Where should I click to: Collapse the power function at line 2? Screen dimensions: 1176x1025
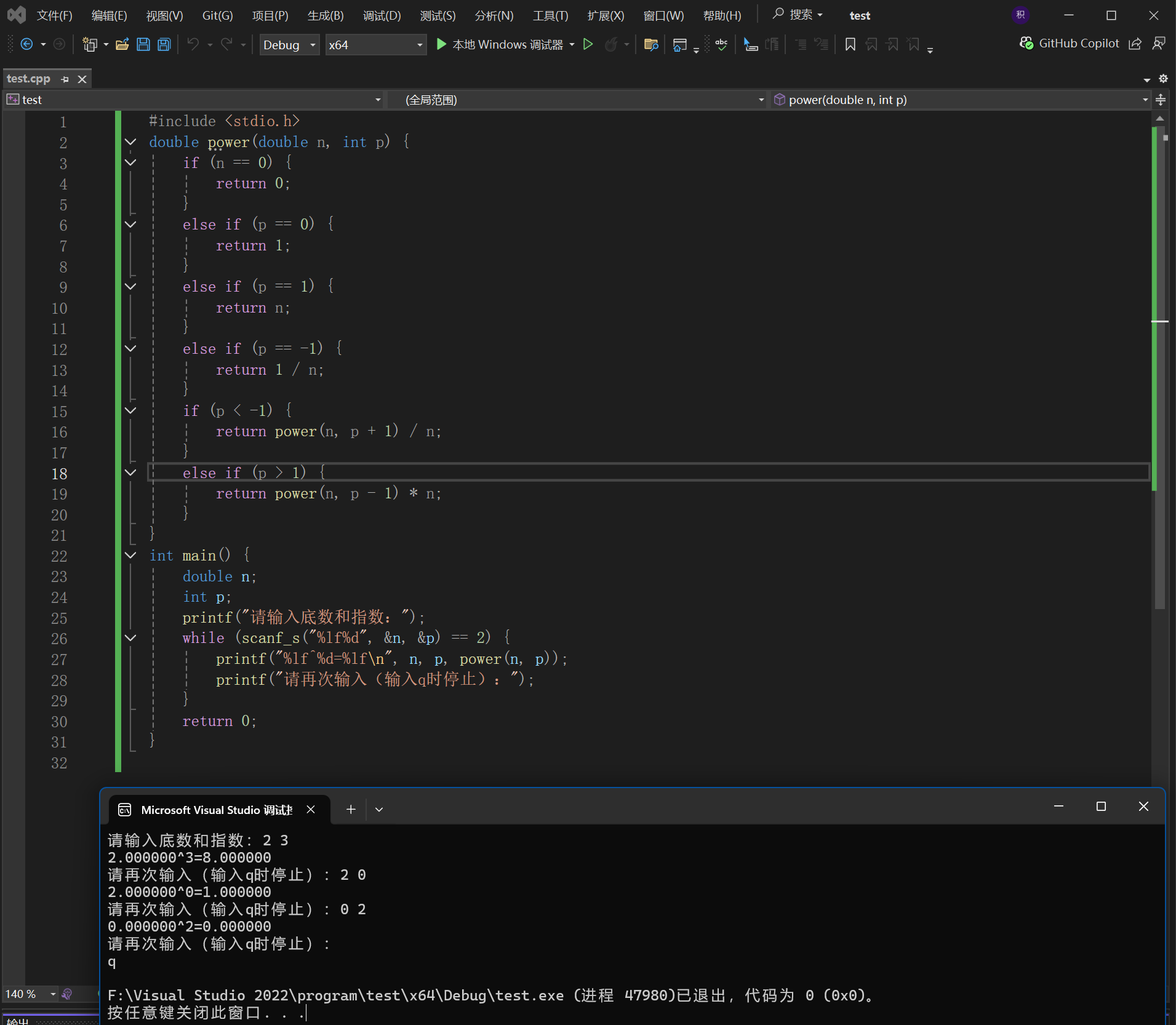click(x=130, y=142)
